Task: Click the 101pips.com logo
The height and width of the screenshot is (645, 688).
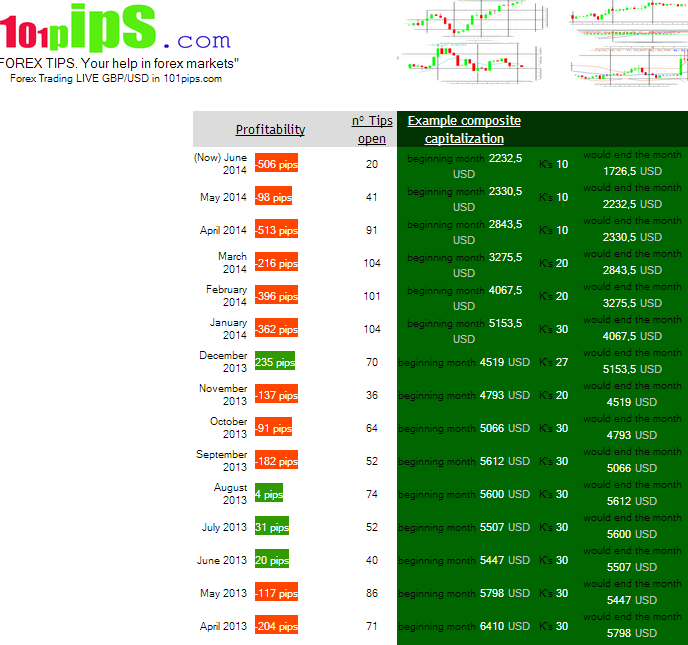Action: 115,28
